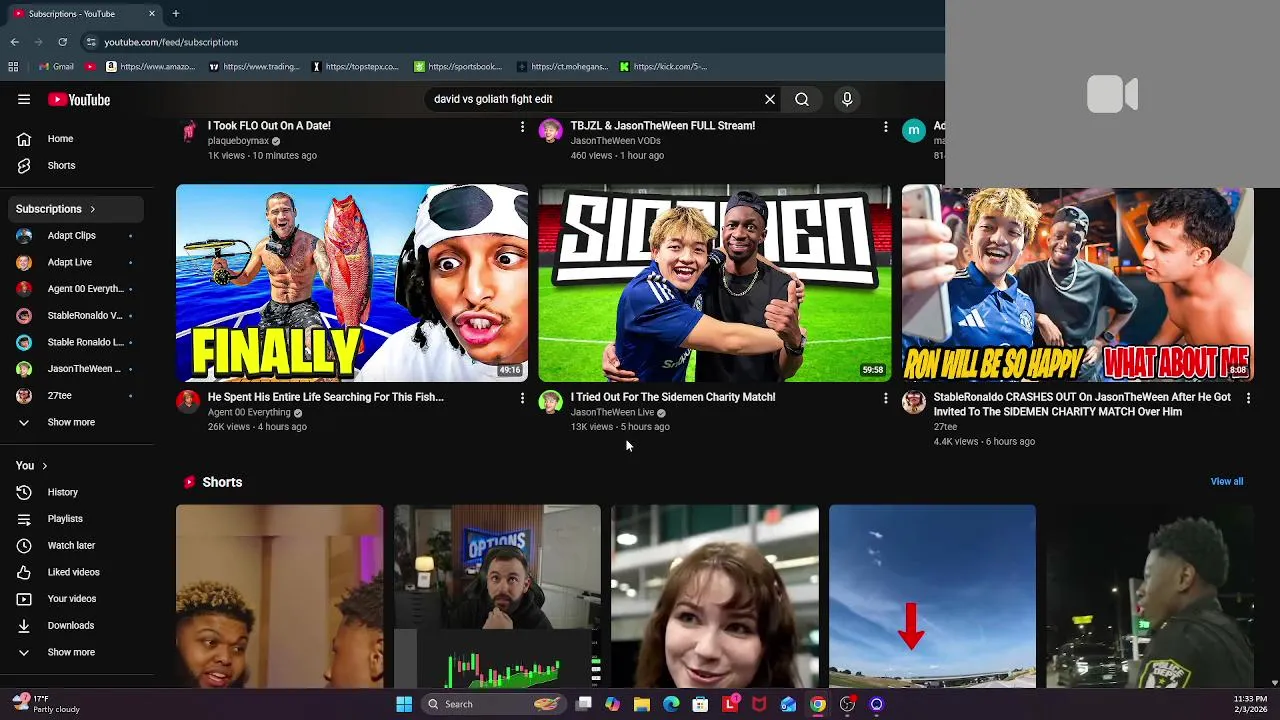The width and height of the screenshot is (1280, 720).
Task: Click Windows Start button
Action: tap(404, 704)
